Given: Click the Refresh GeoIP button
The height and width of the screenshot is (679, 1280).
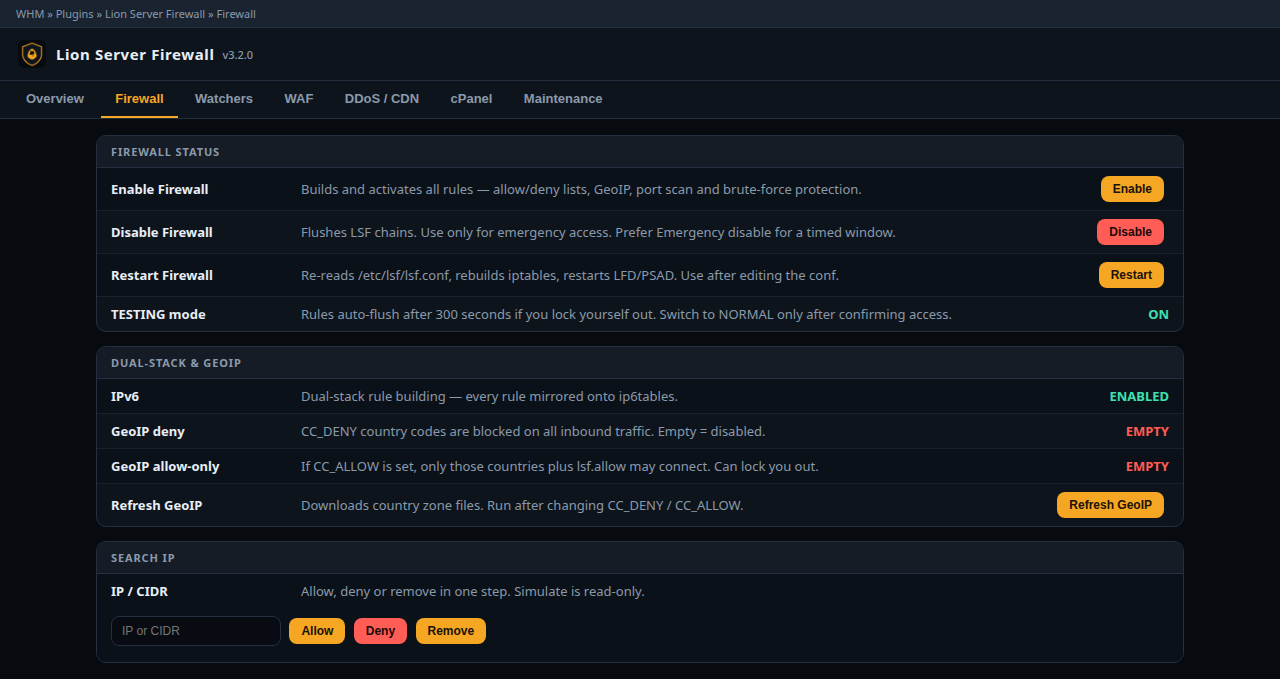Looking at the screenshot, I should [x=1110, y=505].
